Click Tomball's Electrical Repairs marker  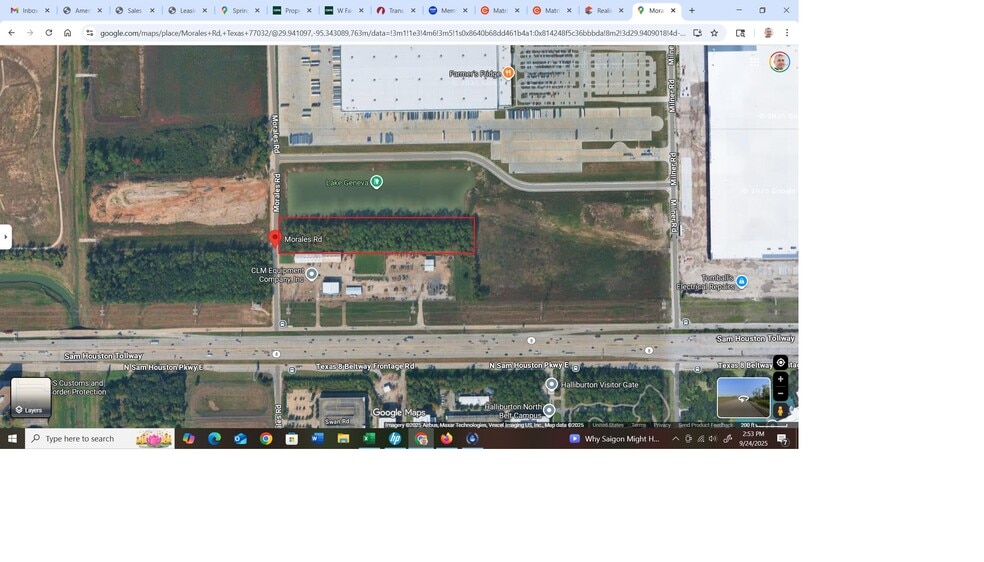click(742, 281)
